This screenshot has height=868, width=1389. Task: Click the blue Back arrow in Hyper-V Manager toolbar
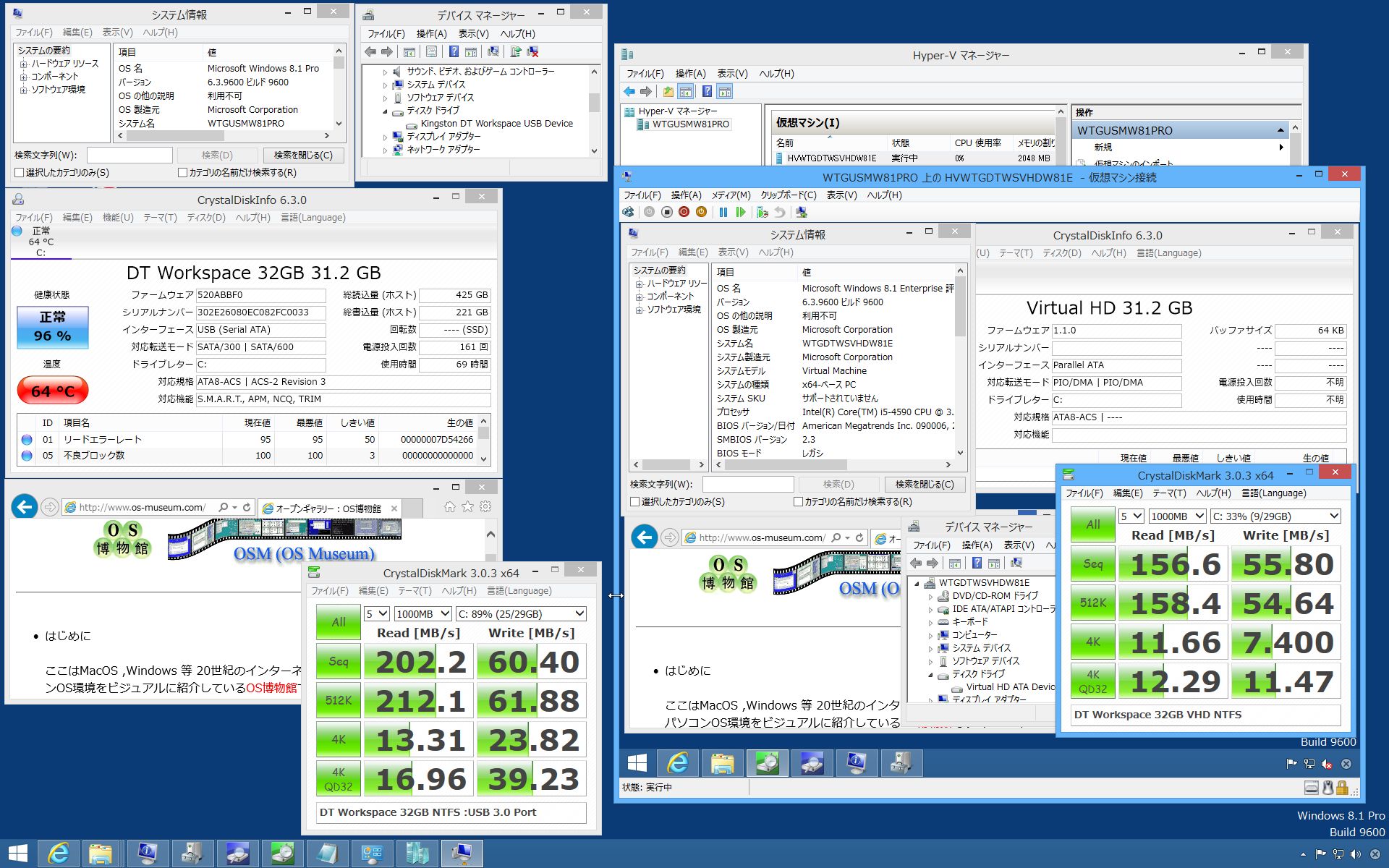(x=629, y=91)
